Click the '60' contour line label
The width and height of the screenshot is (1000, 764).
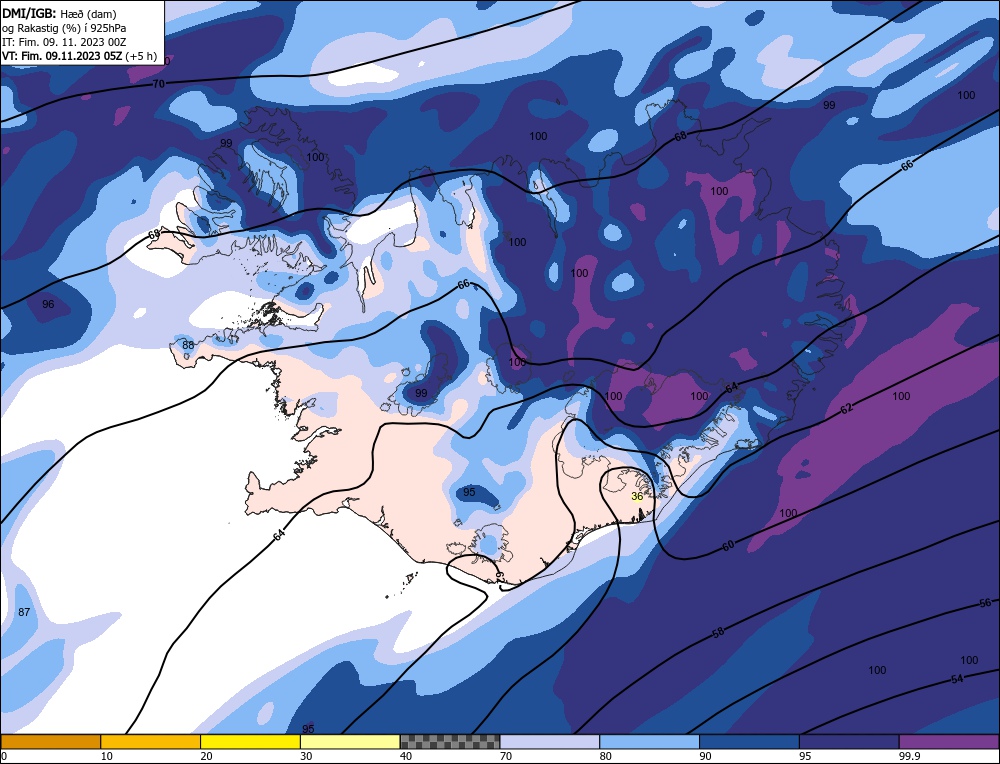pyautogui.click(x=728, y=546)
